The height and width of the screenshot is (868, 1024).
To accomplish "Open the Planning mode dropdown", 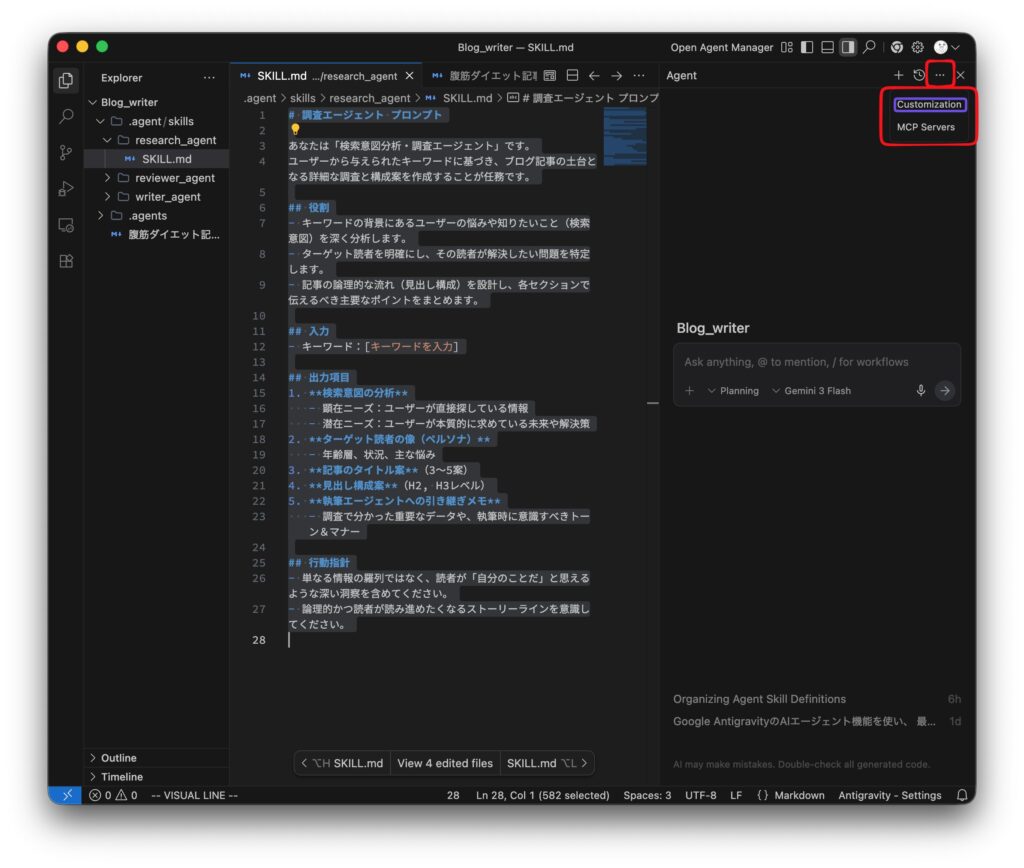I will click(x=733, y=391).
